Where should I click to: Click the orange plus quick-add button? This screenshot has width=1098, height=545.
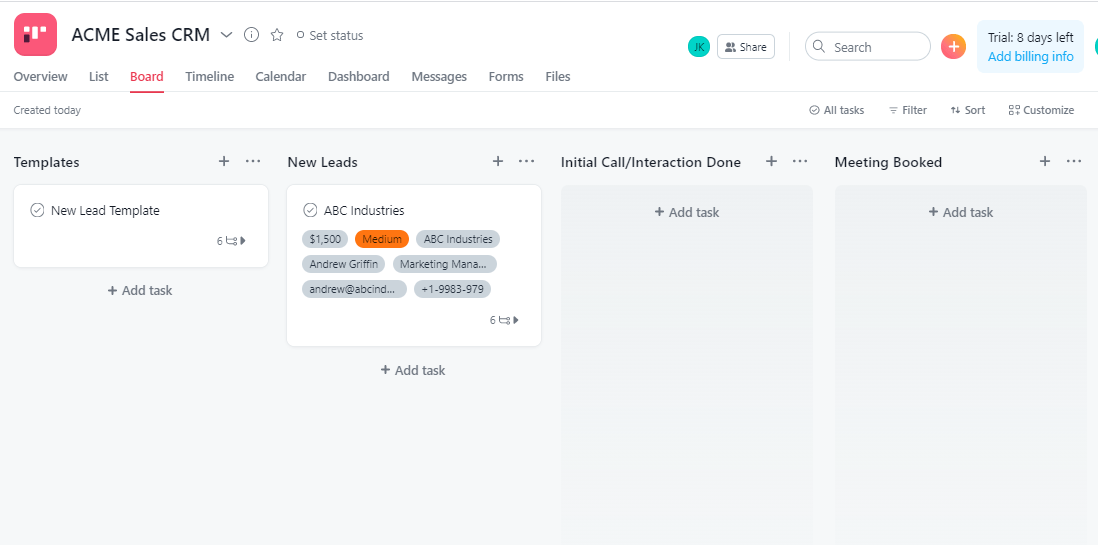pos(953,47)
